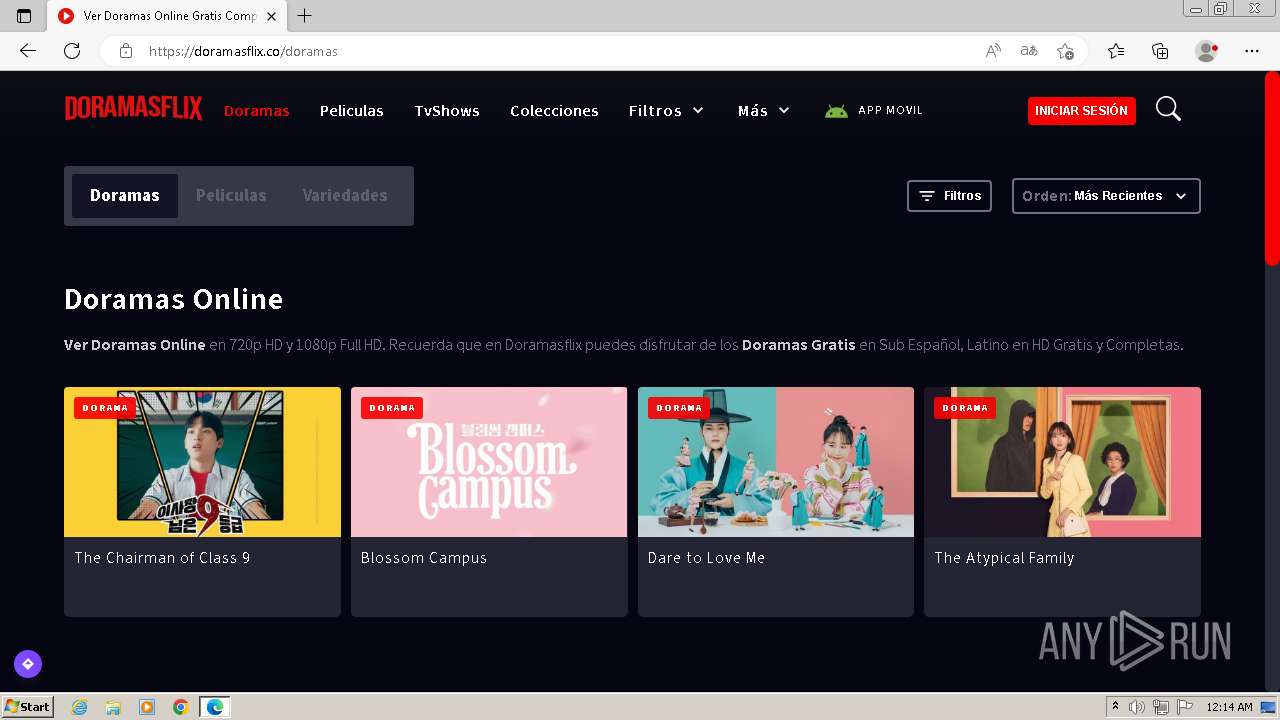Open Collections icon in Edge toolbar
This screenshot has width=1280, height=720.
coord(1160,51)
